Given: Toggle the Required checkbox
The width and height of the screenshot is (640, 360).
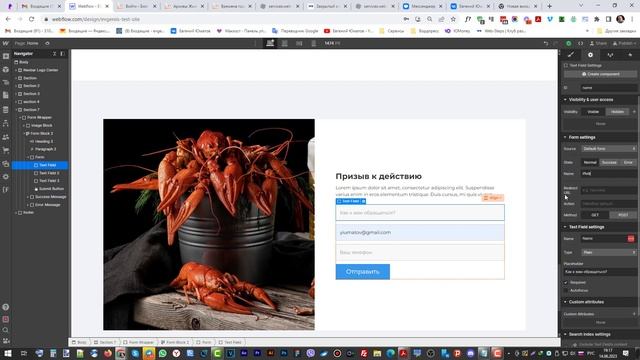Looking at the screenshot, I should (x=566, y=282).
